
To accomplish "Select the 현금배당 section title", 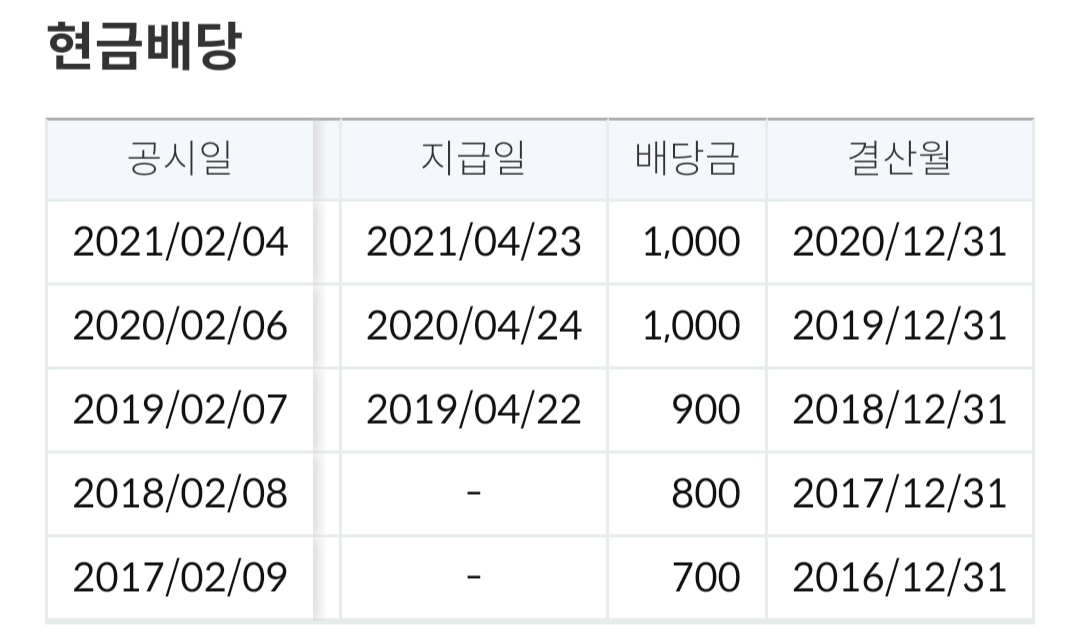I will pyautogui.click(x=144, y=45).
